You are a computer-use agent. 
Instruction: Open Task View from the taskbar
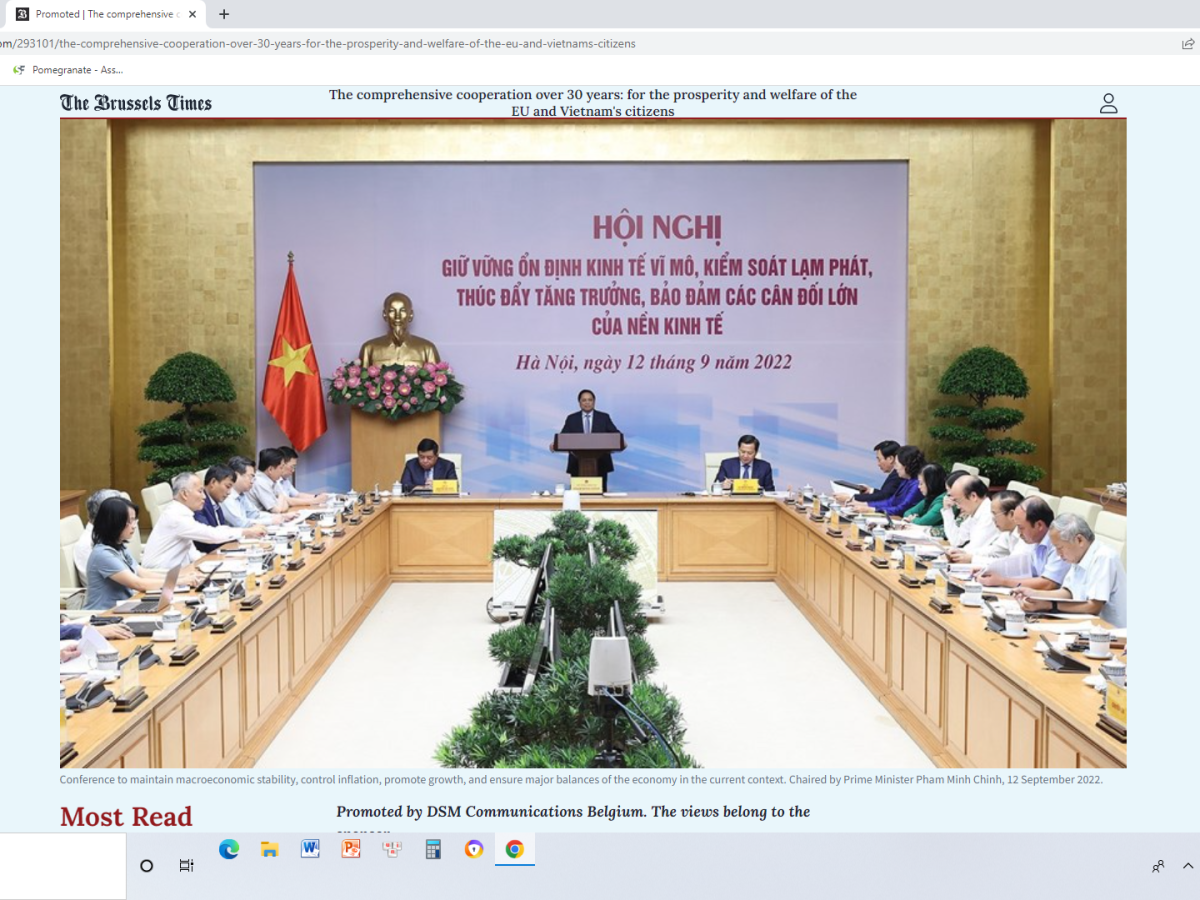coord(186,864)
